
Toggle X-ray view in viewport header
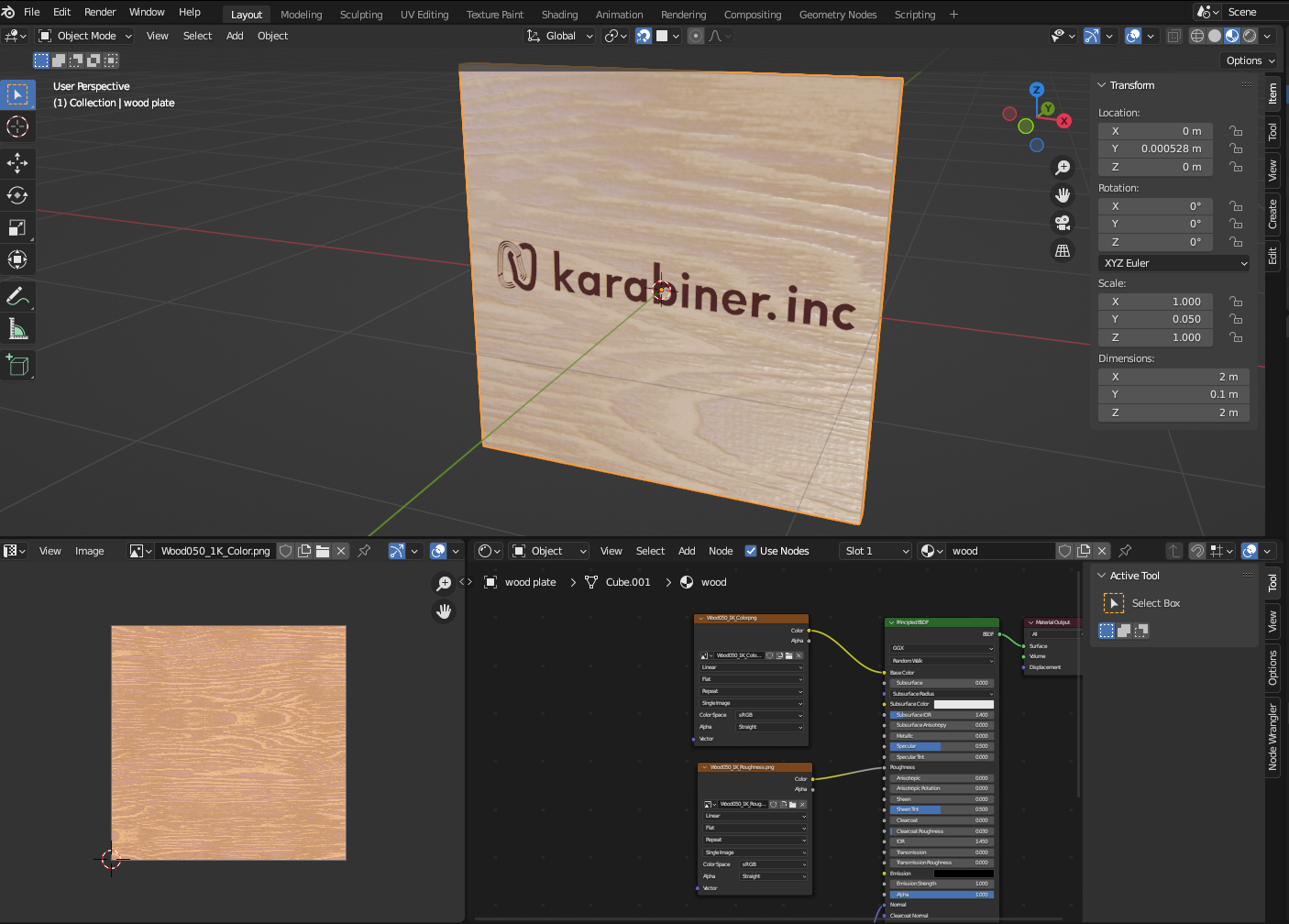coord(1173,36)
